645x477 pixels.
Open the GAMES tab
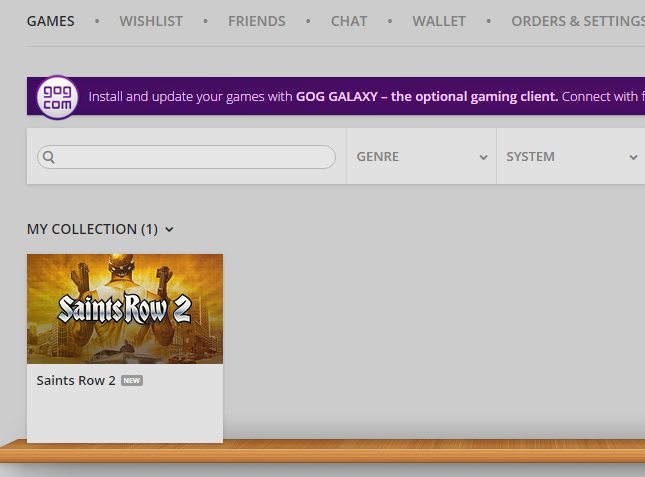click(51, 21)
